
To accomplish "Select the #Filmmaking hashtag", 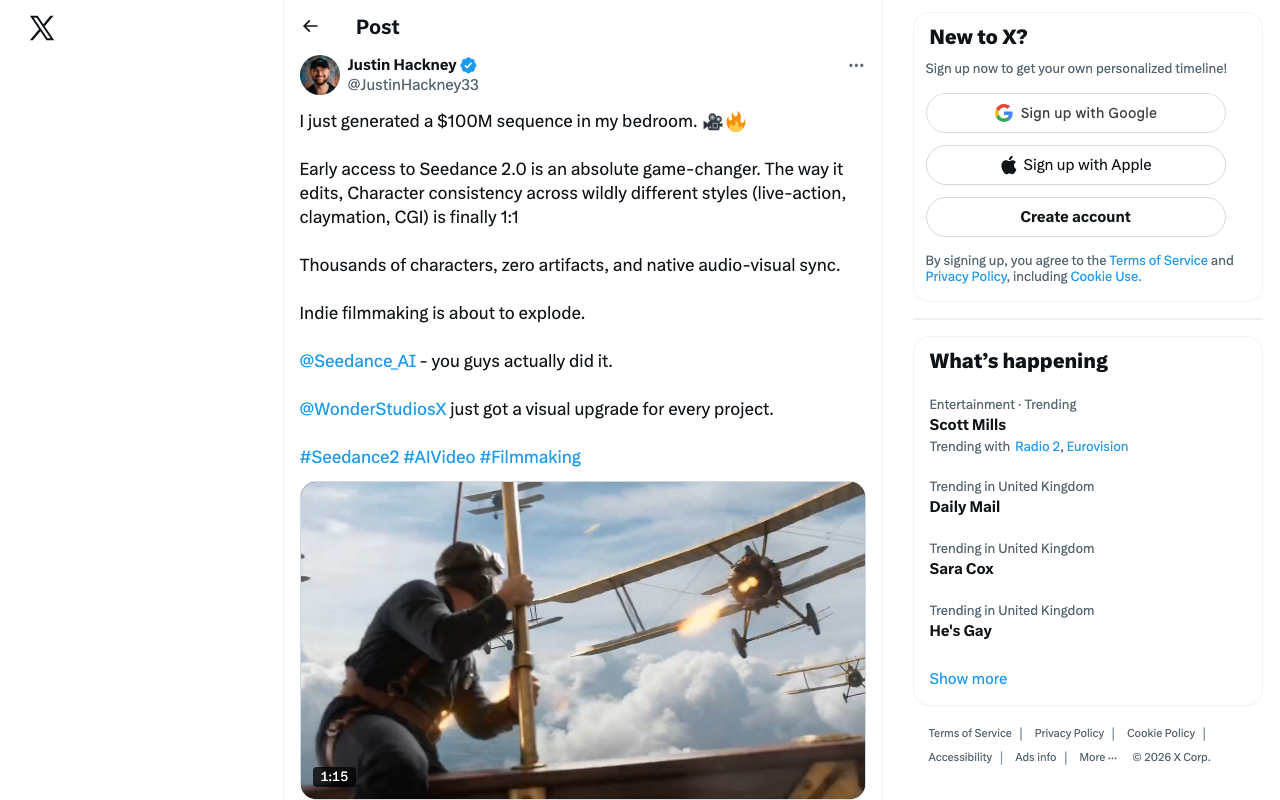I will (x=530, y=457).
